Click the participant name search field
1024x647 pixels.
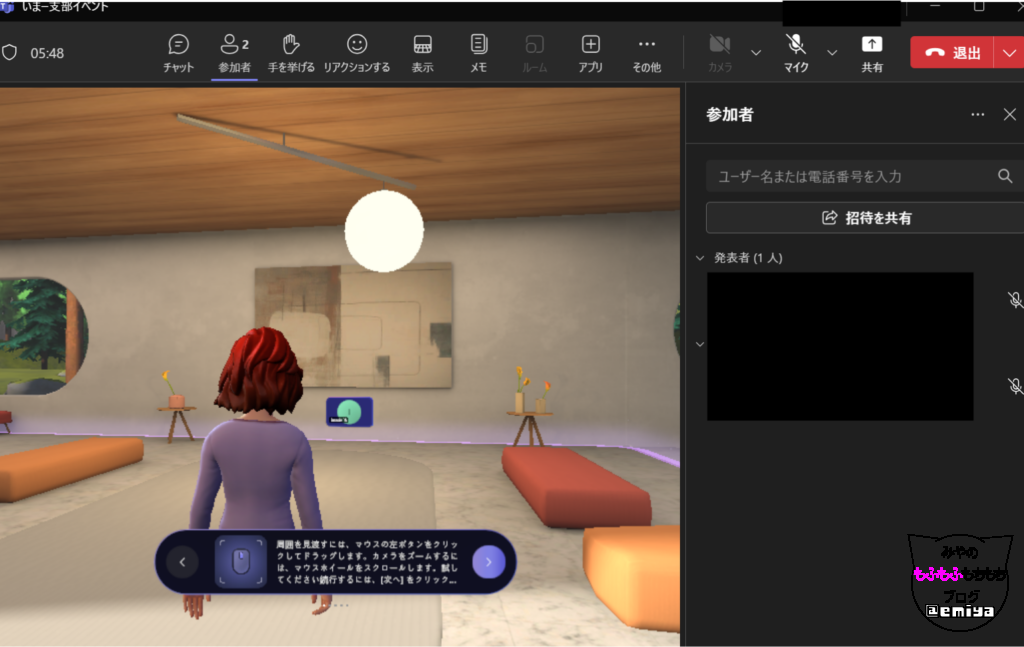click(x=850, y=176)
